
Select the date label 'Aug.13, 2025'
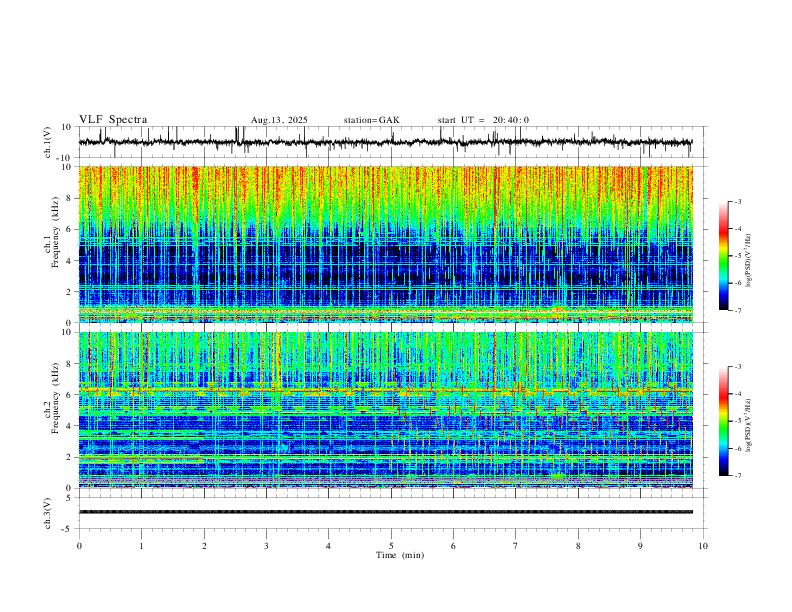(279, 120)
